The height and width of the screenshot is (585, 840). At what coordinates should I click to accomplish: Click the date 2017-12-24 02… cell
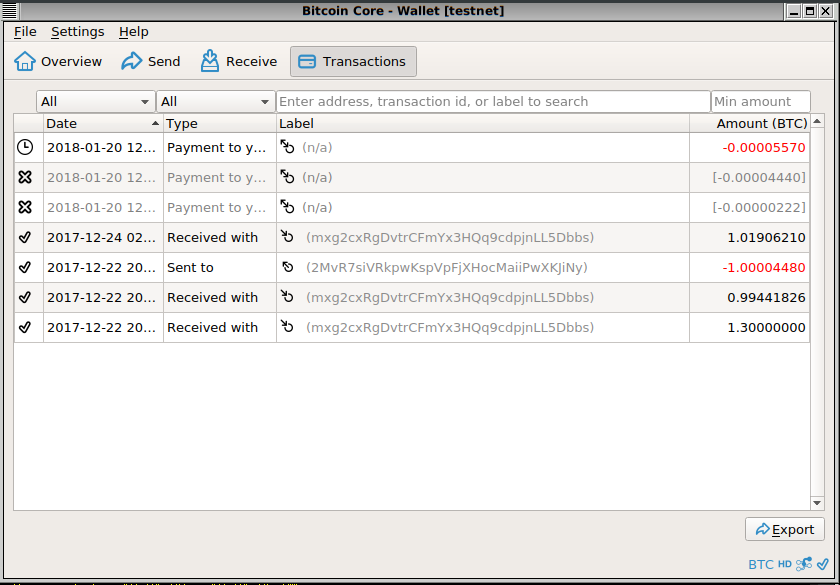tap(101, 237)
